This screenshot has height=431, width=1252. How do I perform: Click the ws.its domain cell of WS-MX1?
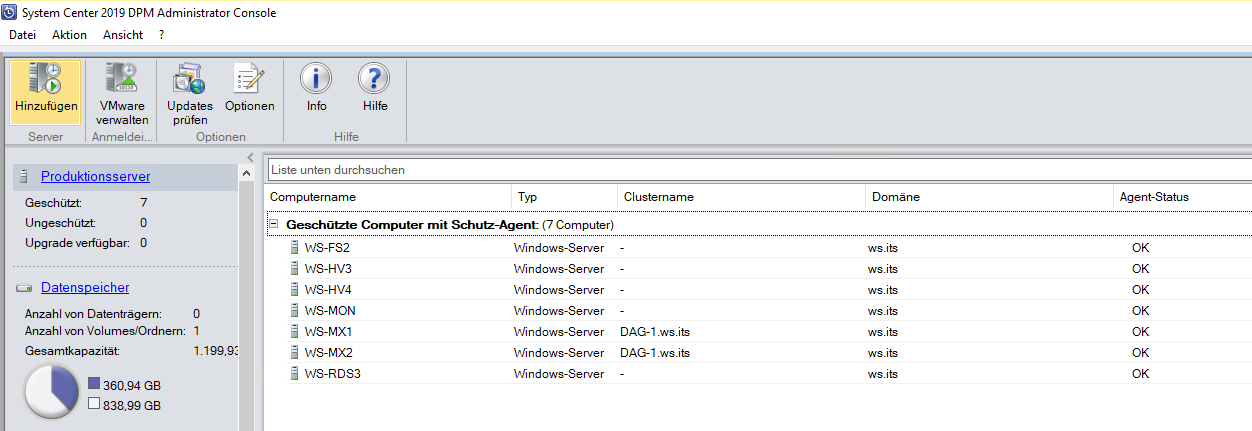883,331
